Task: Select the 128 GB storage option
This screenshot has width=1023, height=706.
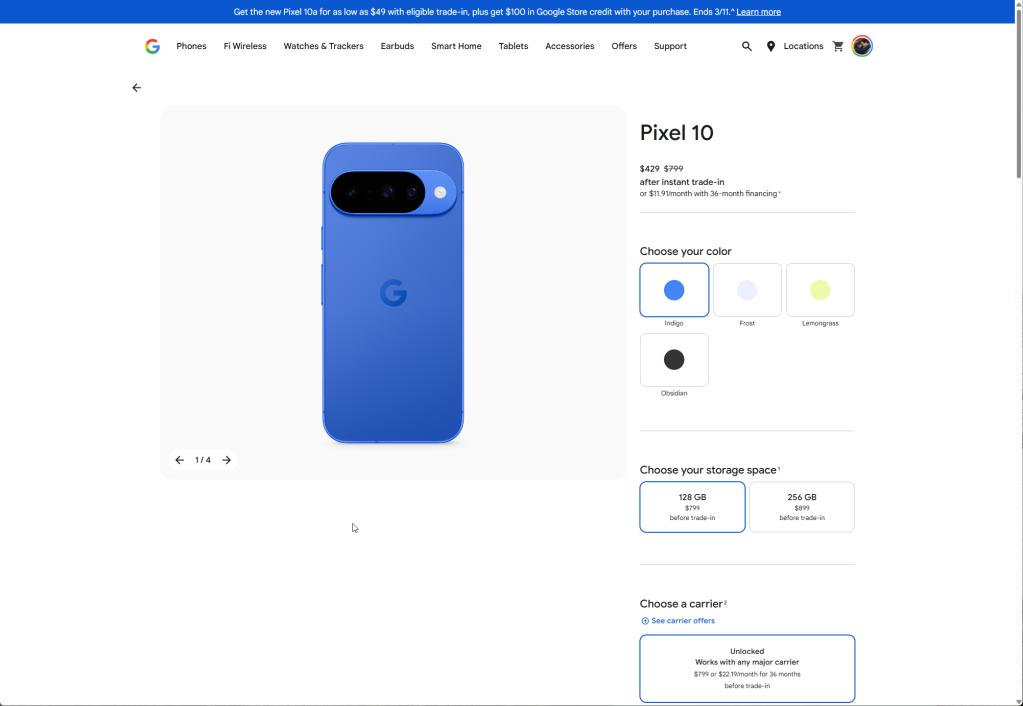Action: (x=692, y=507)
